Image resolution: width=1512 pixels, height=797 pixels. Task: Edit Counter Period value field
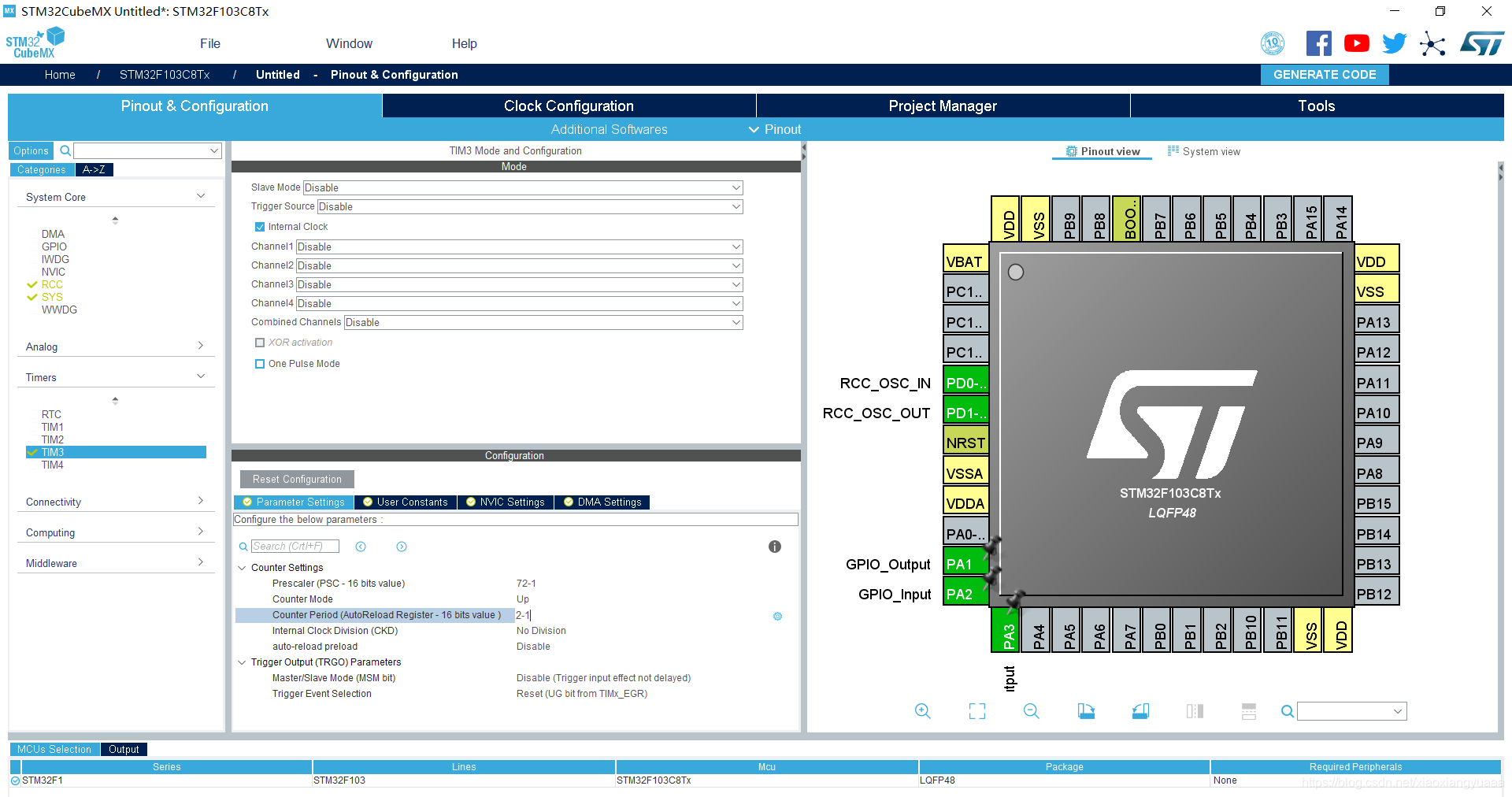642,615
